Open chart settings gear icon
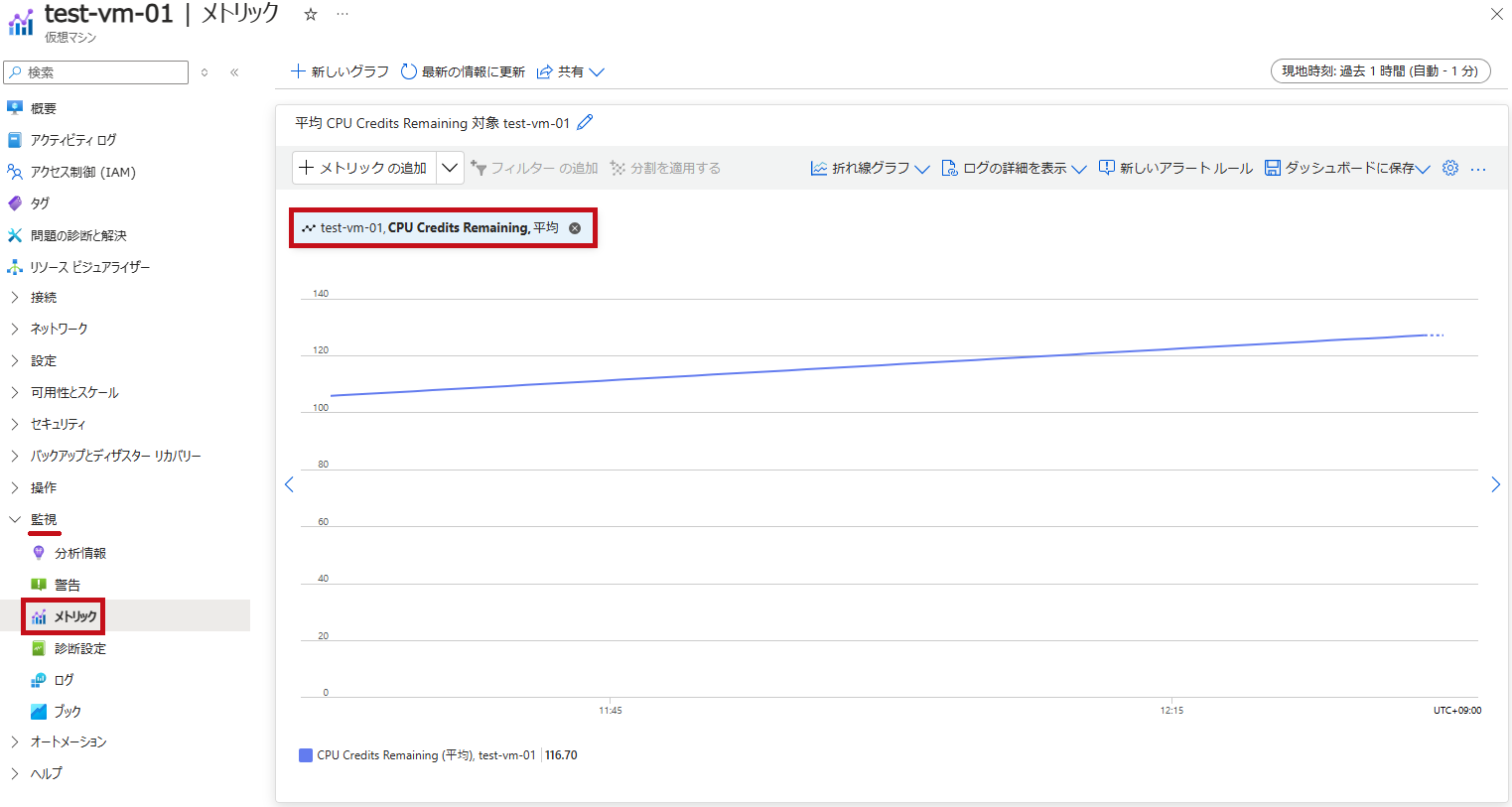This screenshot has height=807, width=1512. pyautogui.click(x=1450, y=168)
